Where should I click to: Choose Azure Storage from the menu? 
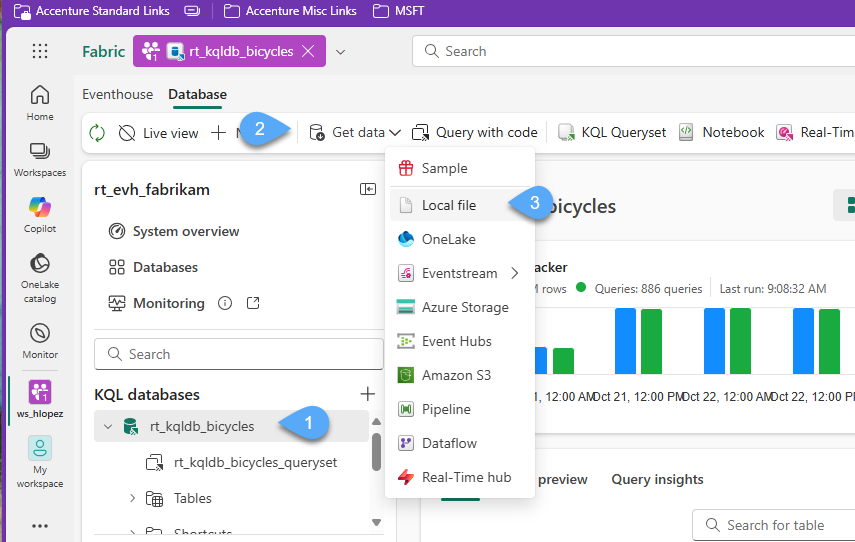coord(460,307)
